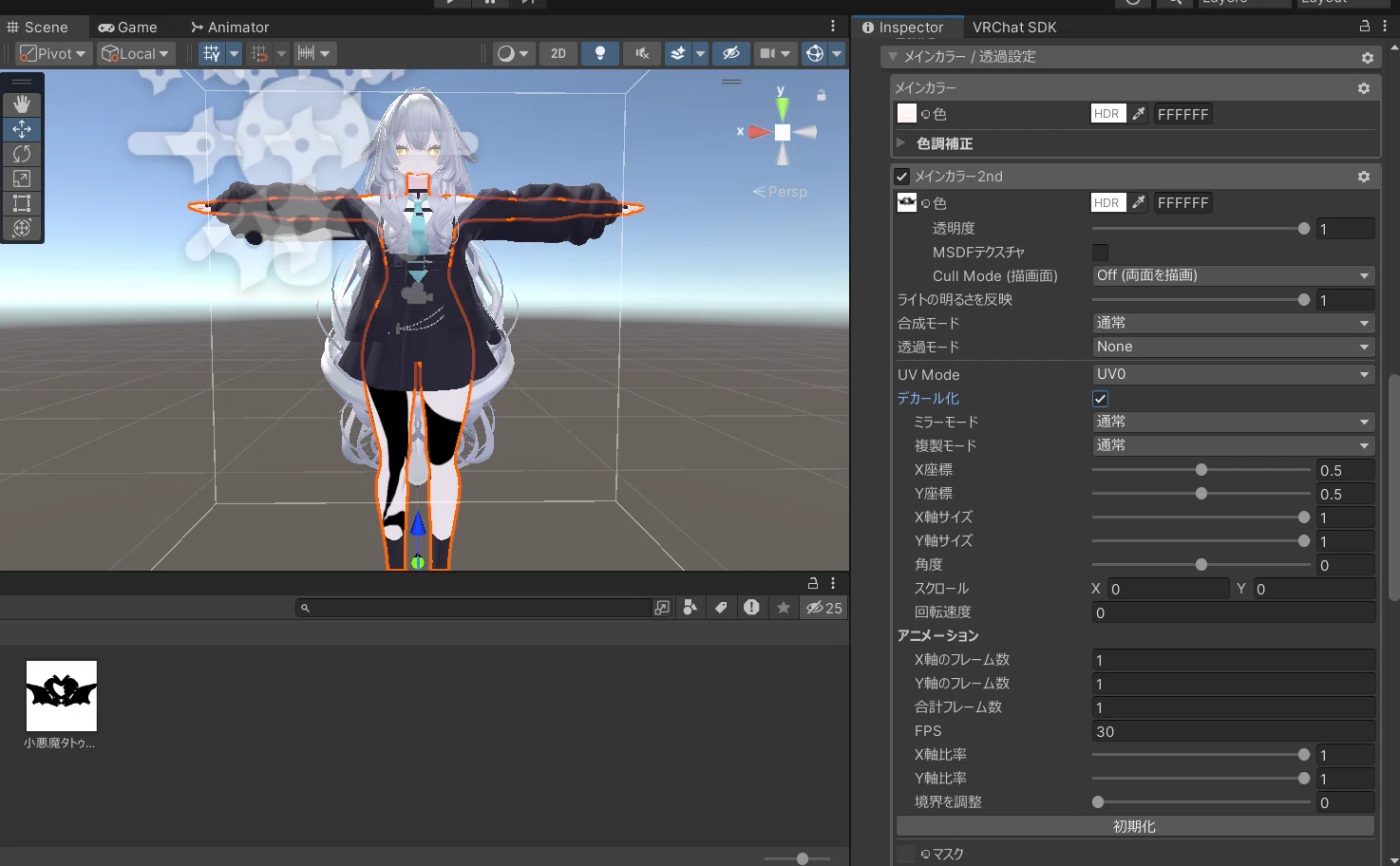Open the メインカラー color swatch
Image resolution: width=1400 pixels, height=866 pixels.
pyautogui.click(x=907, y=114)
